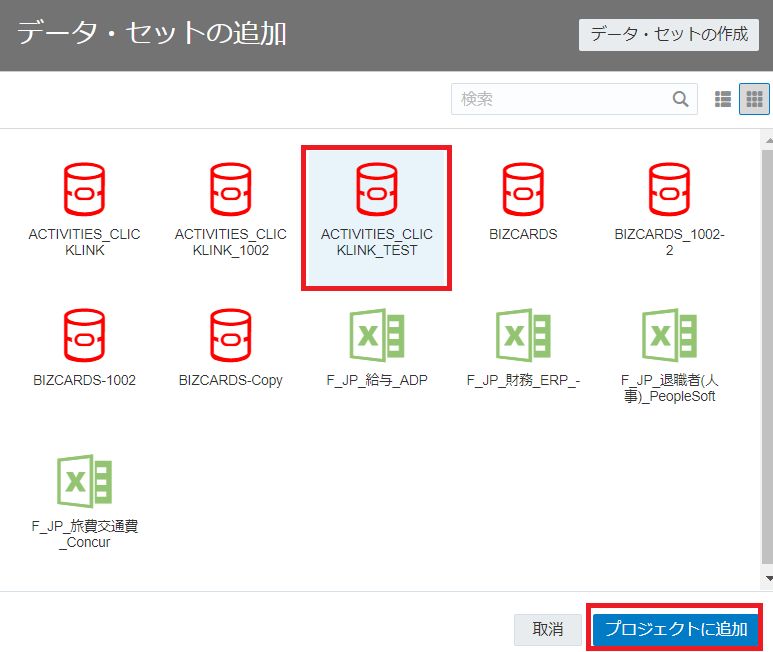
Task: Click the BIZCARDS name label
Action: click(523, 234)
